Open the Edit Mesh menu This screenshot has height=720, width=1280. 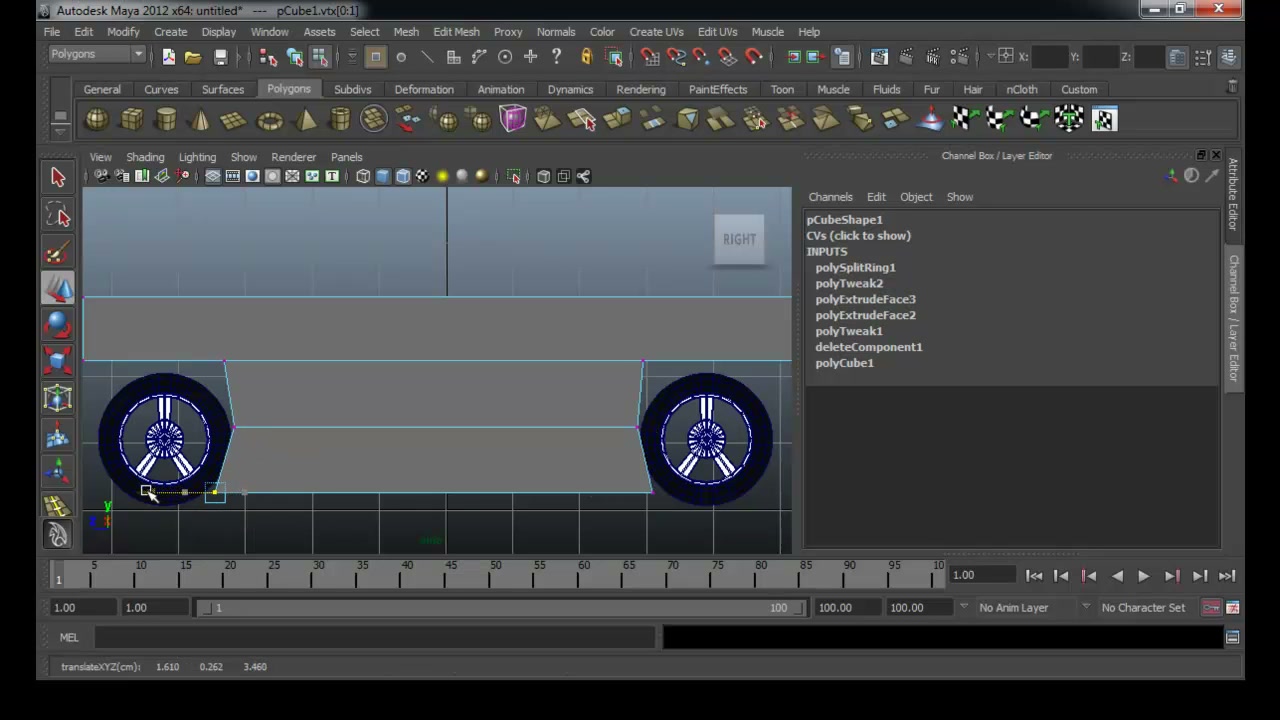pos(456,32)
